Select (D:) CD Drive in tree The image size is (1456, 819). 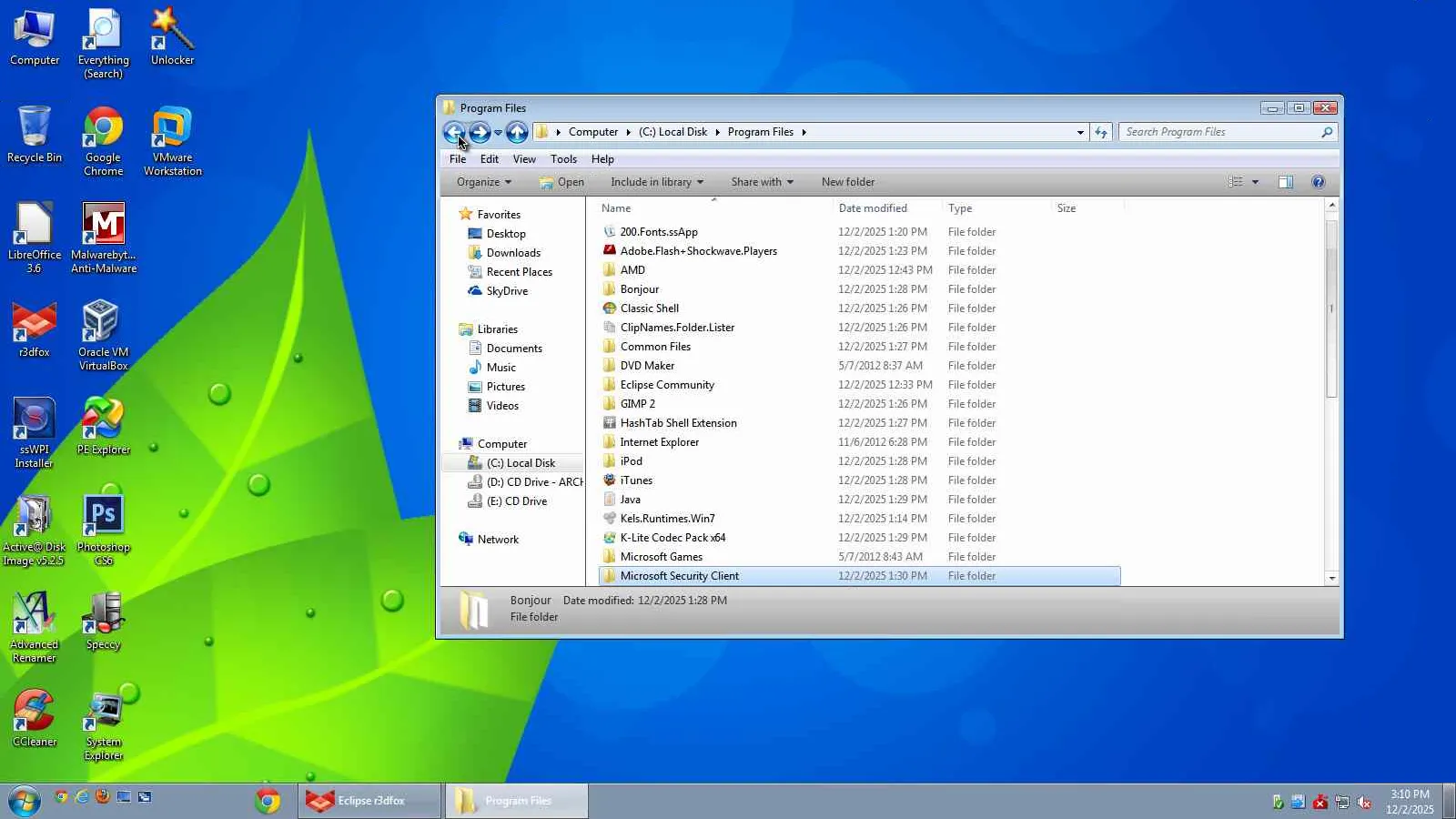[x=525, y=482]
